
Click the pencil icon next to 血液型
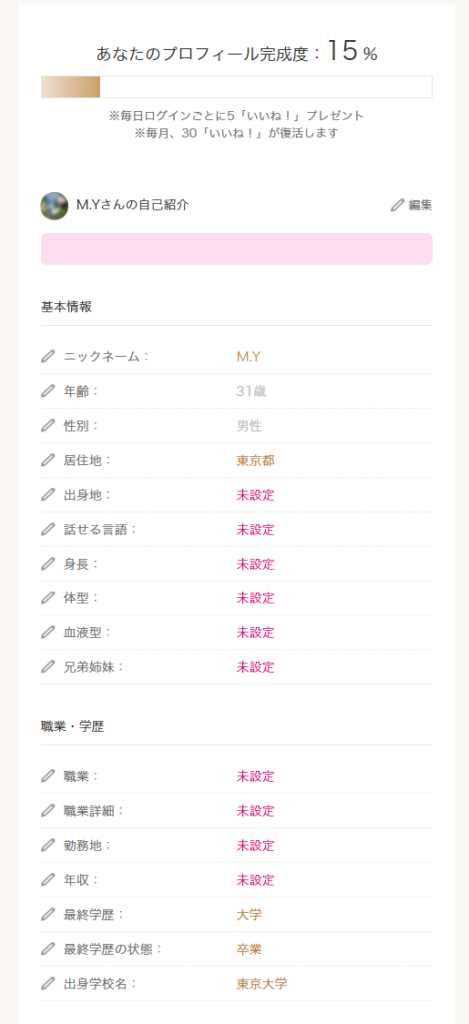click(x=48, y=632)
